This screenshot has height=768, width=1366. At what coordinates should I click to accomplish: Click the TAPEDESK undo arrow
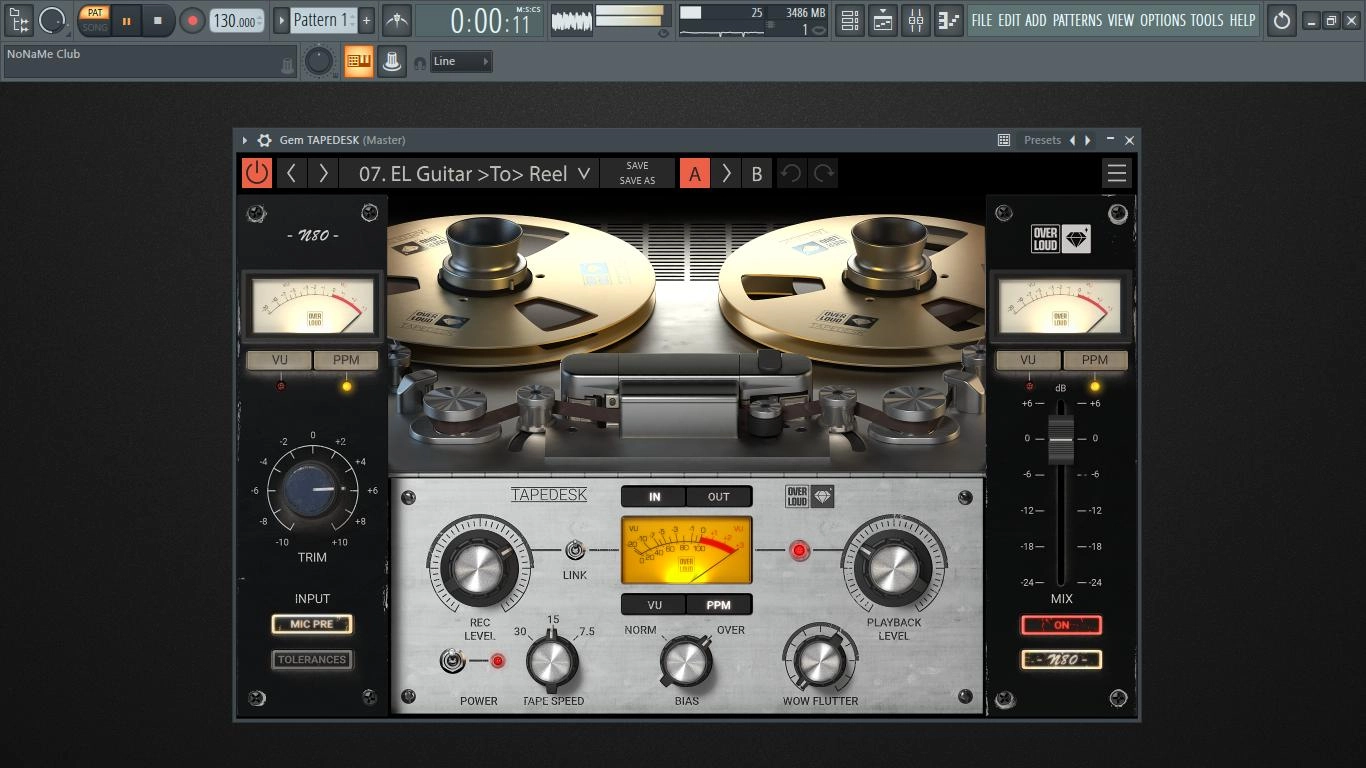coord(791,173)
